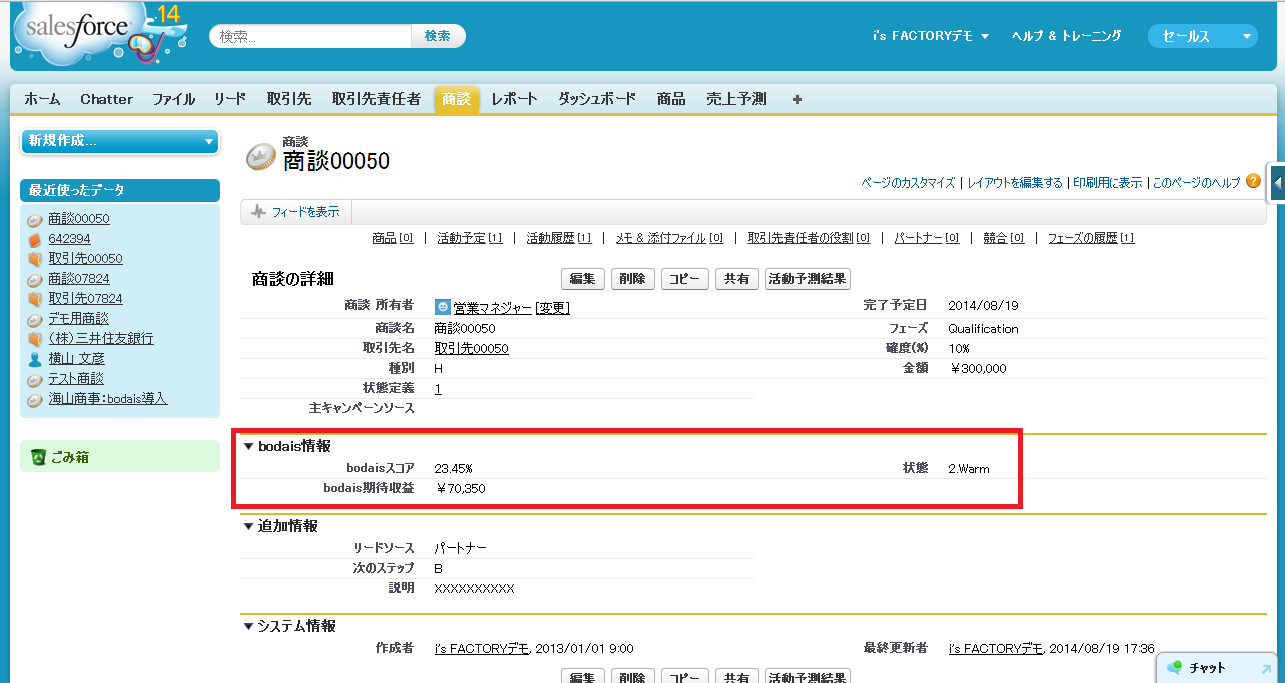This screenshot has width=1285, height=683.
Task: Go to the 取引先責任者 tab
Action: tap(376, 99)
